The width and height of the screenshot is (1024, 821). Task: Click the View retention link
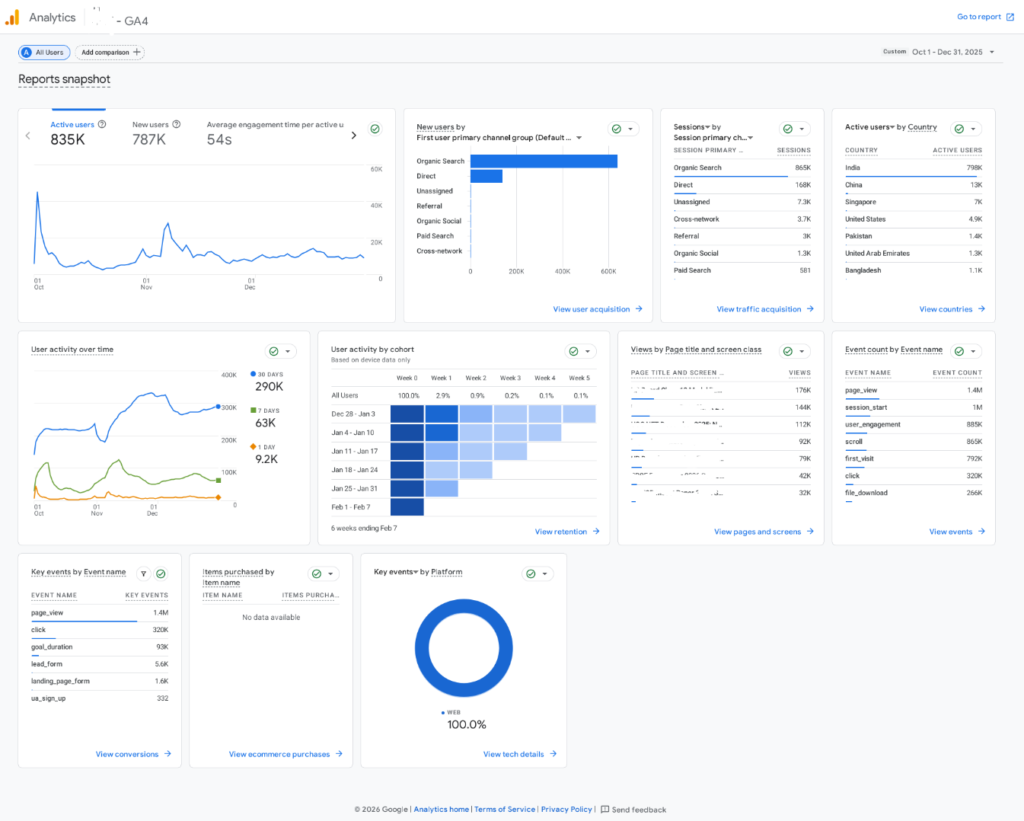(567, 531)
